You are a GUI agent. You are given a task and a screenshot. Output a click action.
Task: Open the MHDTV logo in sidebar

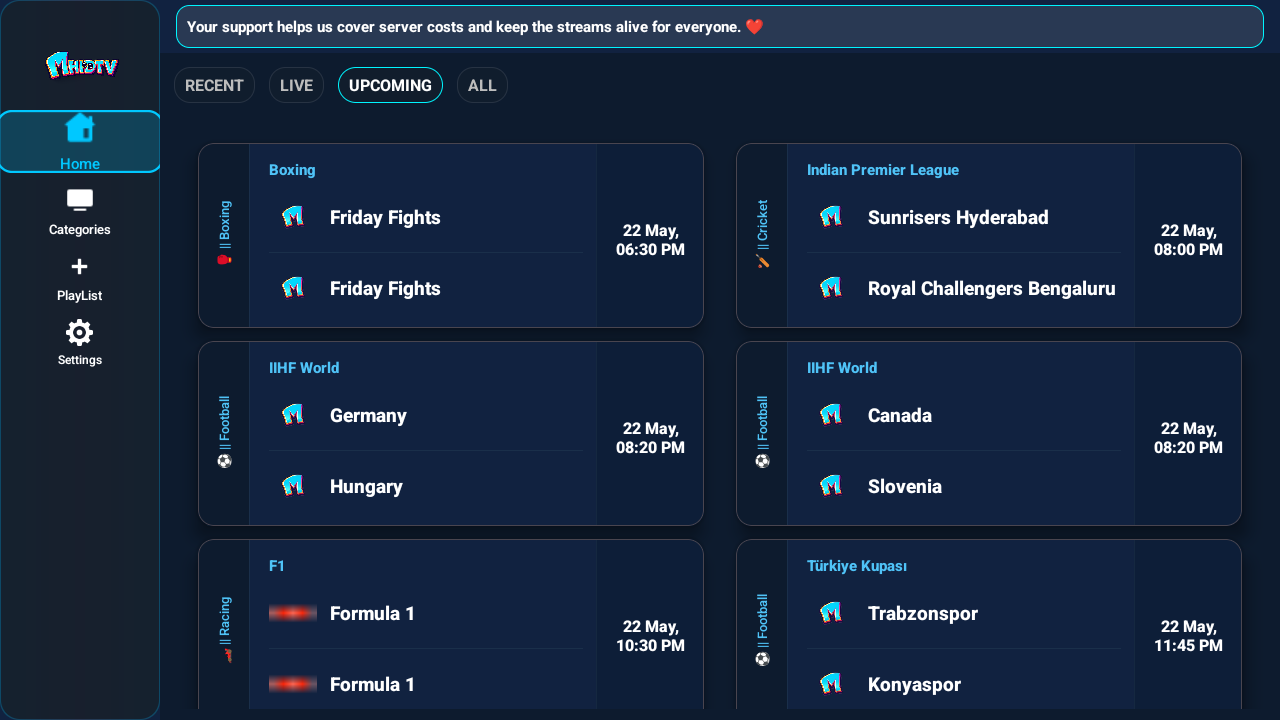point(81,66)
